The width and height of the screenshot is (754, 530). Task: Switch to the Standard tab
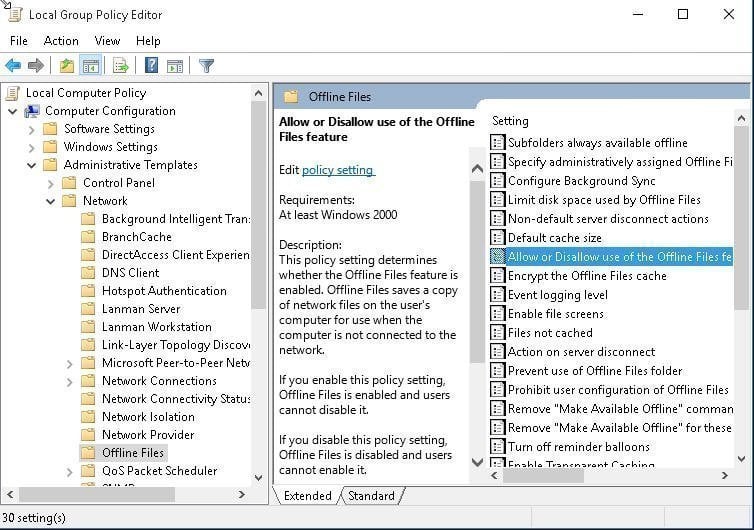372,496
